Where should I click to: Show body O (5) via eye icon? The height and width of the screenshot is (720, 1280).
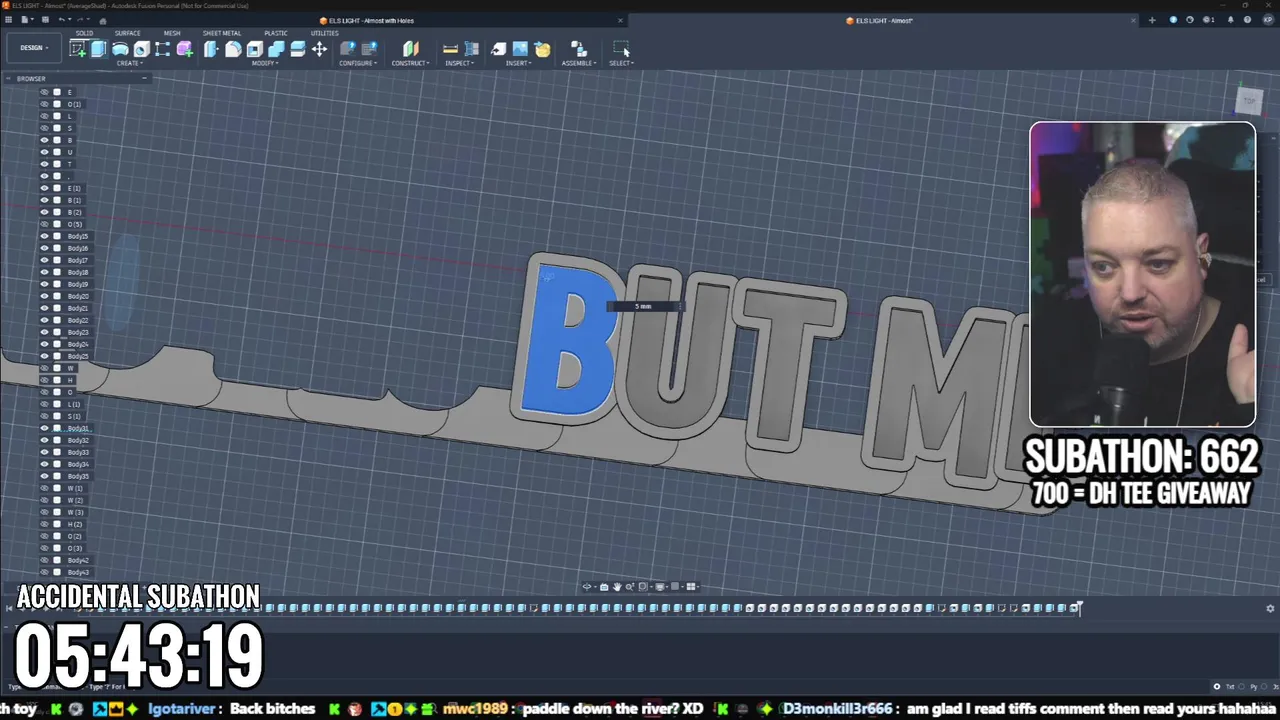[44, 224]
